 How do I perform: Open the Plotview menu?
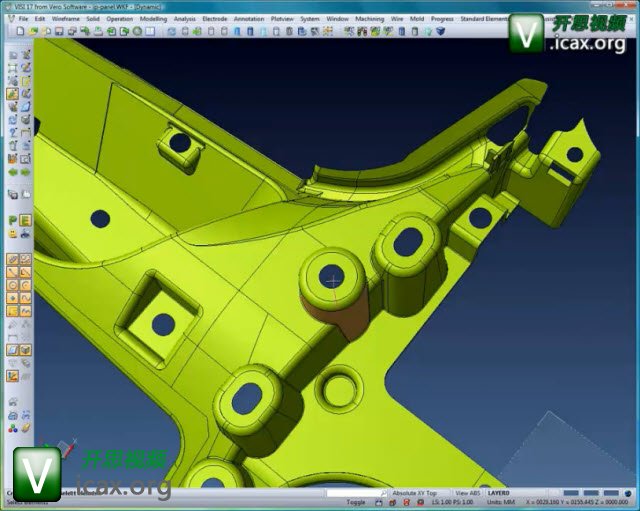pos(282,19)
